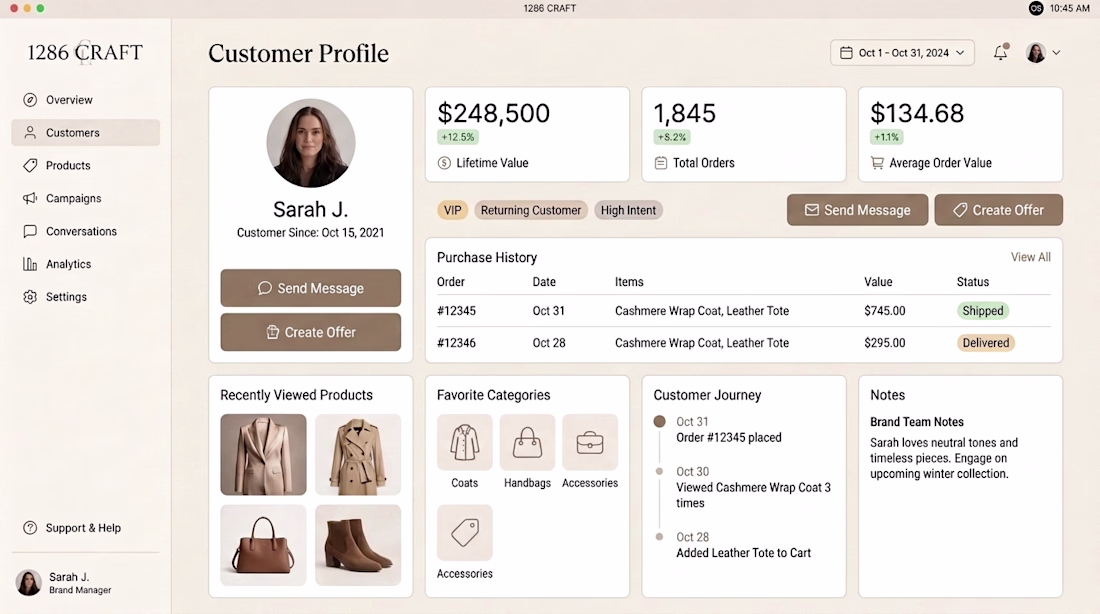The height and width of the screenshot is (614, 1100).
Task: Click the Oct 30 journey timeline marker
Action: point(659,472)
